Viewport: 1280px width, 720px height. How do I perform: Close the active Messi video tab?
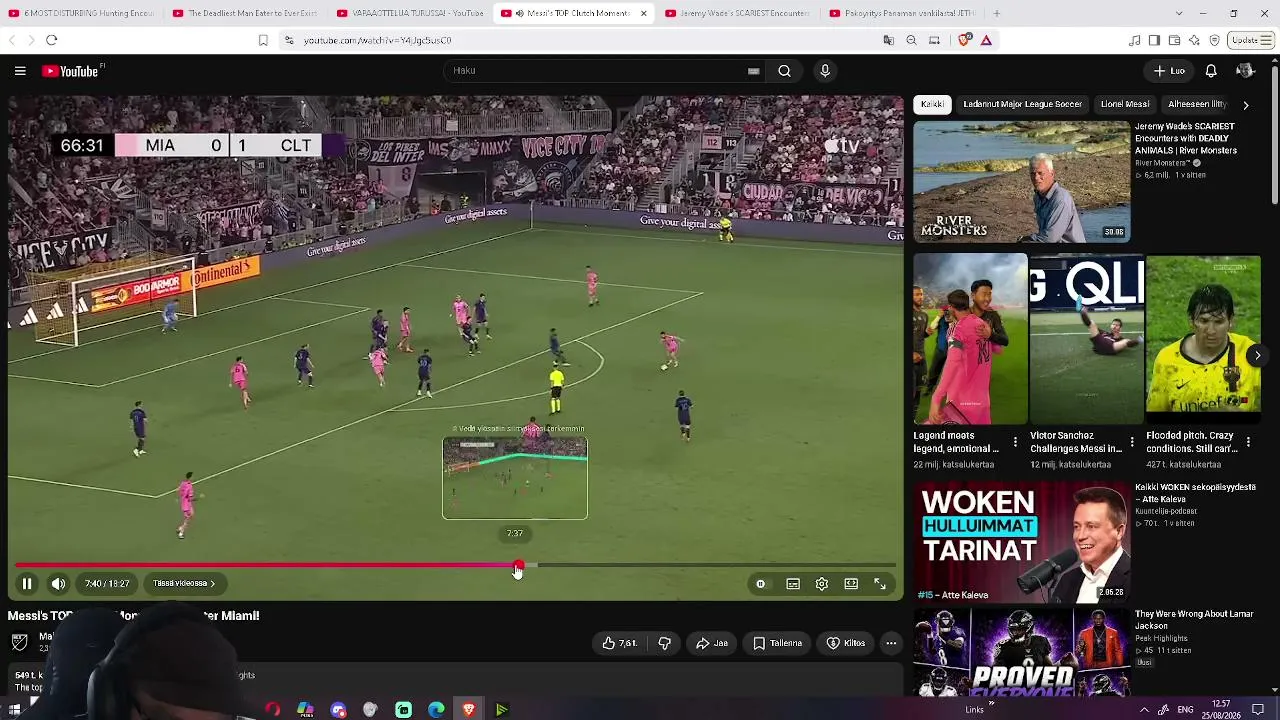(643, 14)
